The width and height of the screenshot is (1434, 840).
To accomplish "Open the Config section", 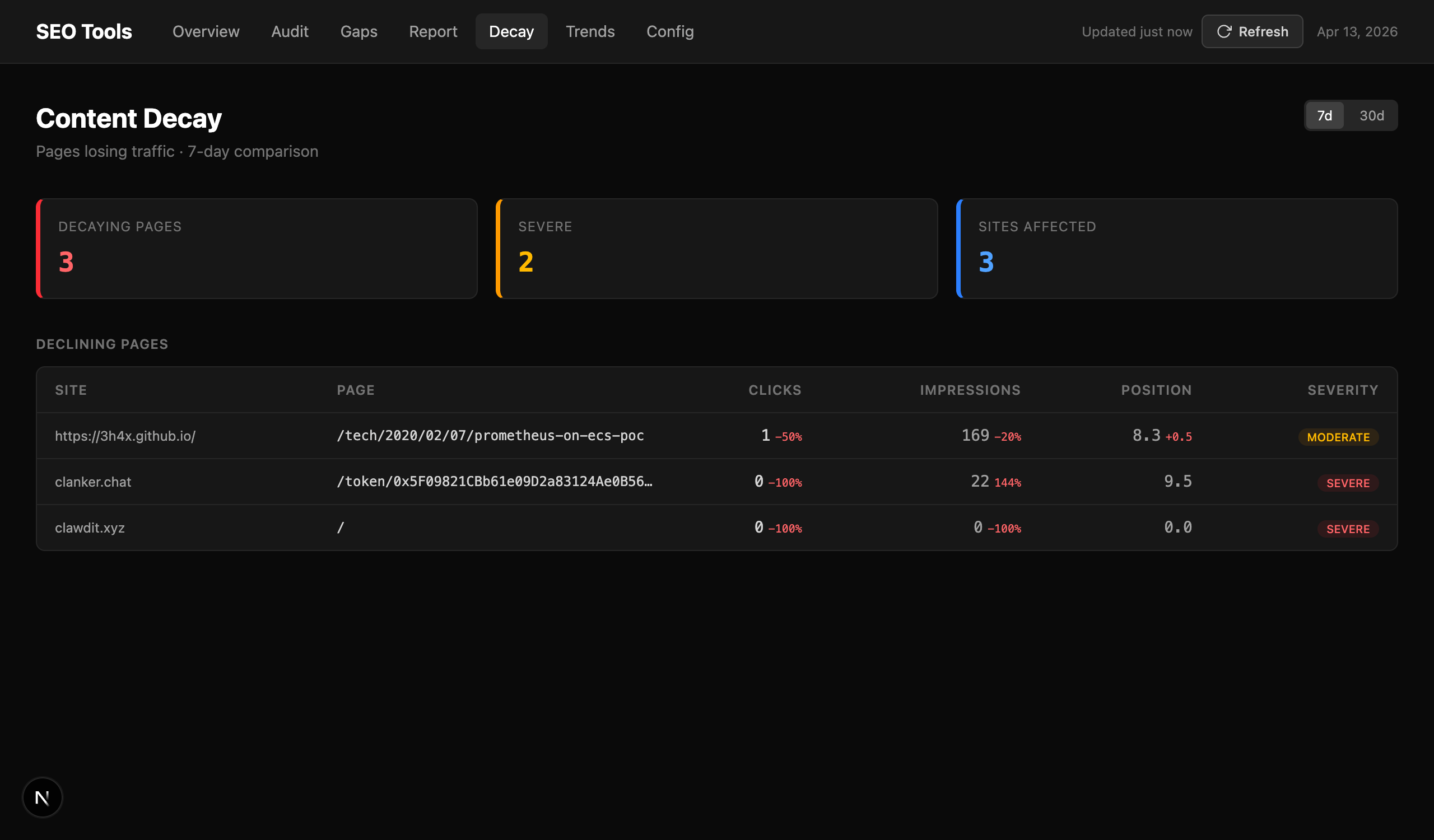I will pyautogui.click(x=670, y=31).
